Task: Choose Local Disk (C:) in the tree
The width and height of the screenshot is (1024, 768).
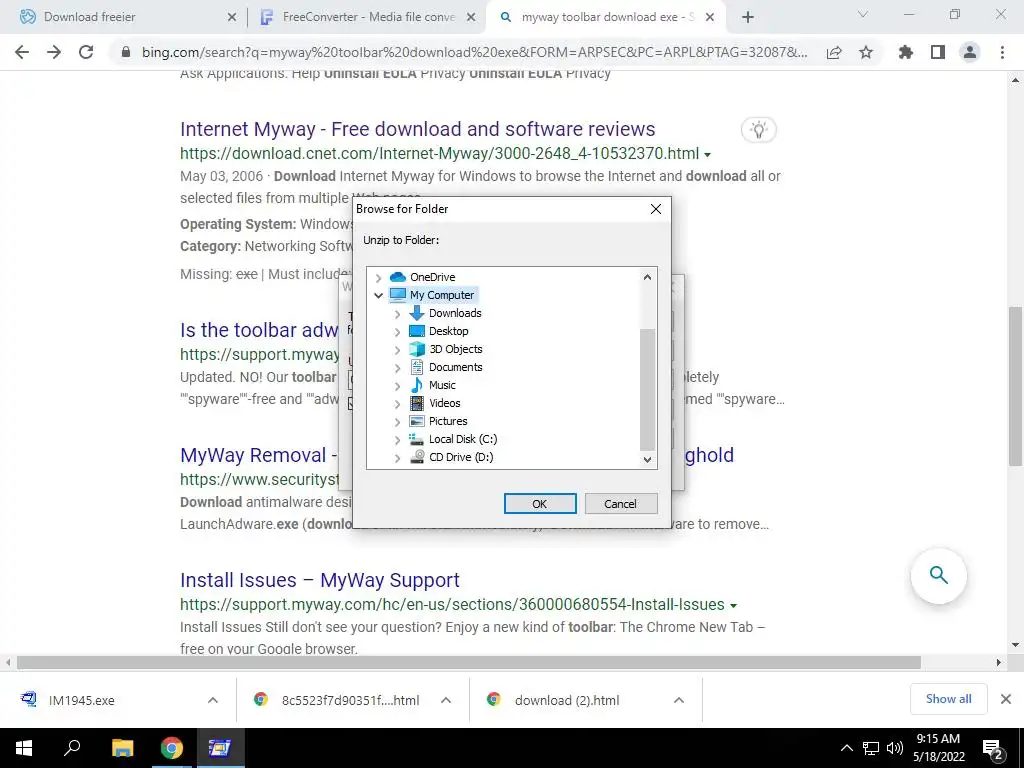Action: (x=462, y=439)
